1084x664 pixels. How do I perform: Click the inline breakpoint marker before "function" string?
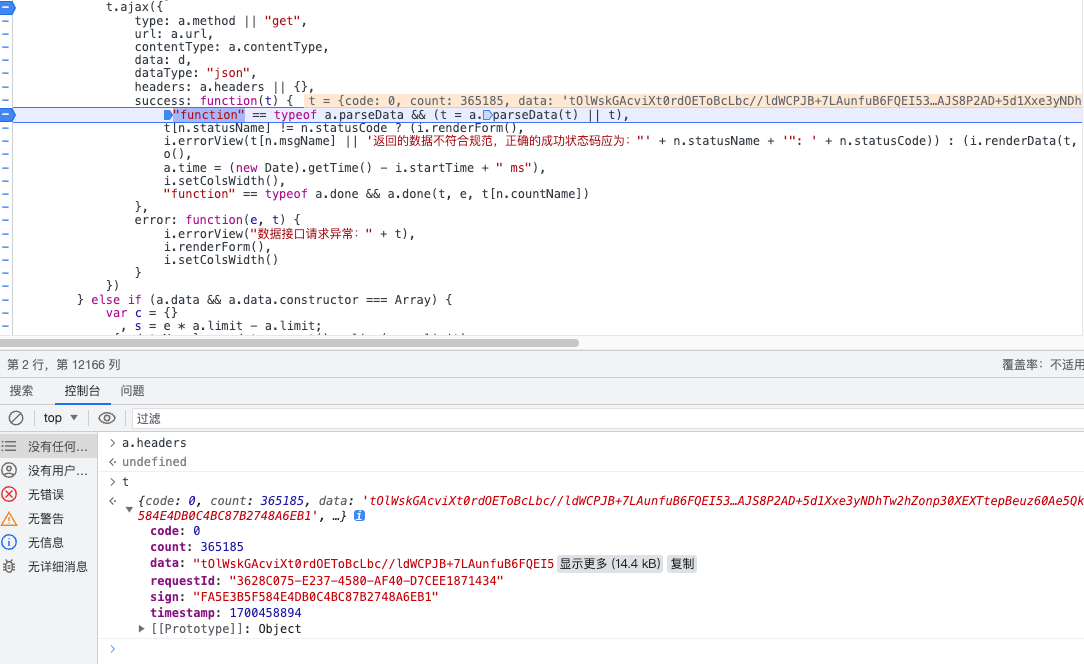(167, 115)
